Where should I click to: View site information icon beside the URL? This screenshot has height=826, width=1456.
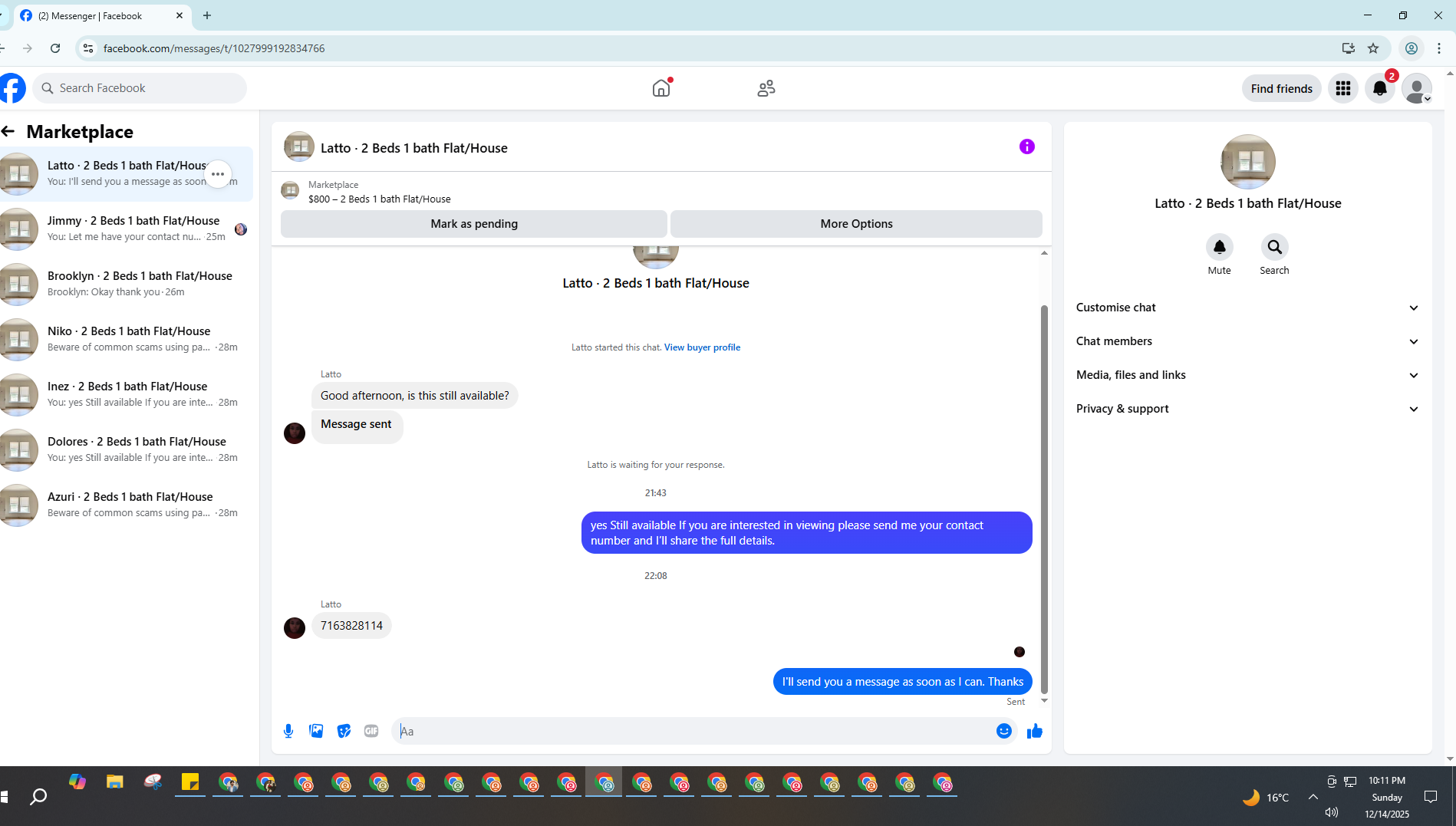coord(88,48)
